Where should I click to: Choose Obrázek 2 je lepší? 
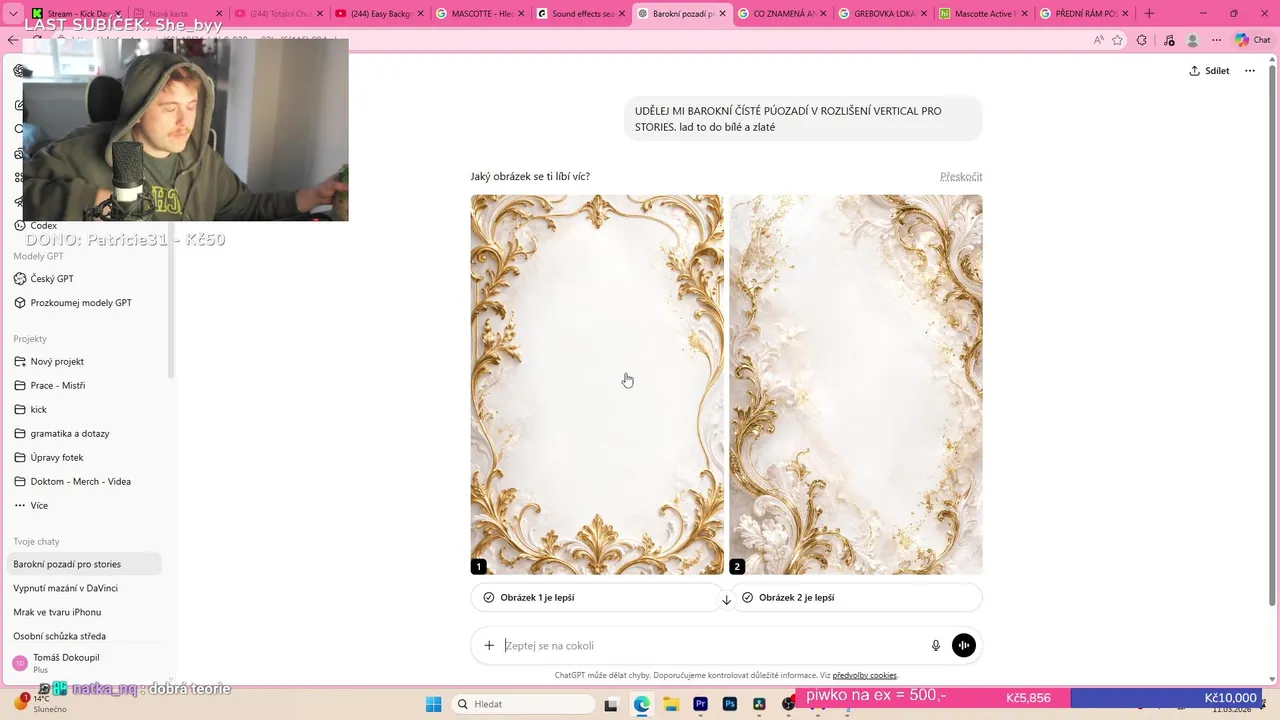click(x=857, y=597)
